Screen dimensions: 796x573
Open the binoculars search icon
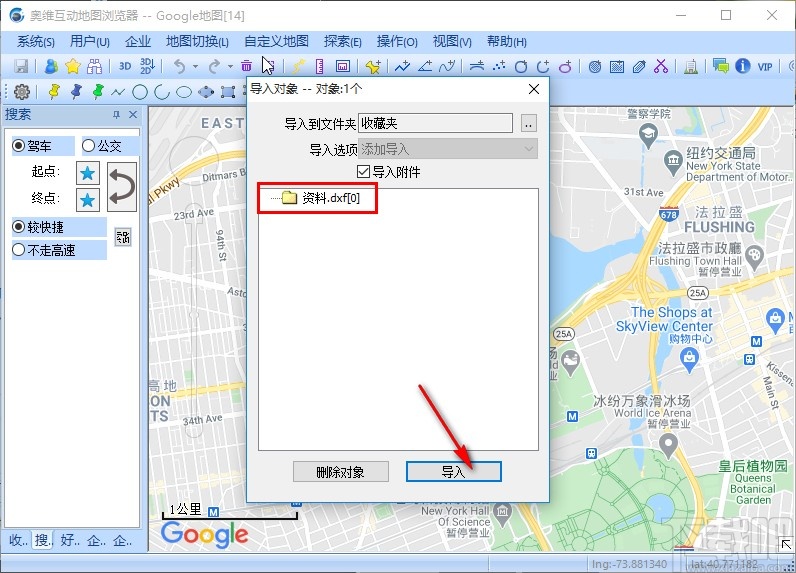coord(94,66)
